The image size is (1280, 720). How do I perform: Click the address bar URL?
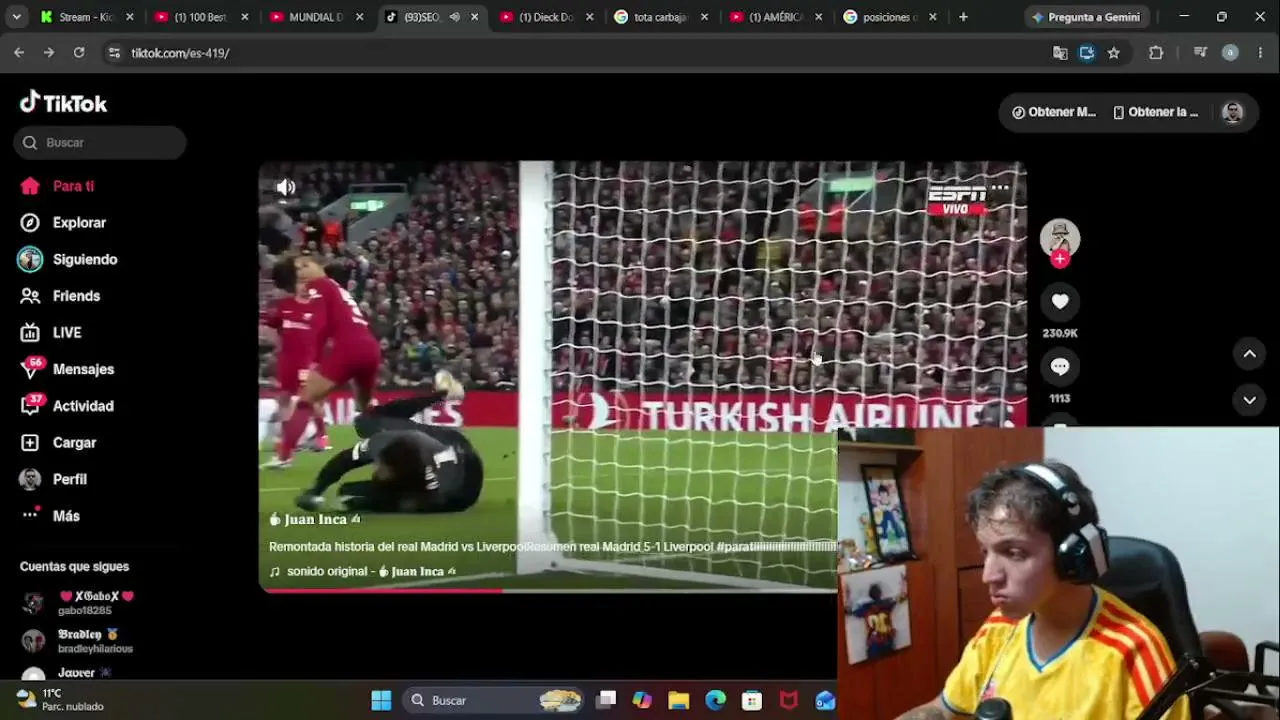pyautogui.click(x=180, y=53)
